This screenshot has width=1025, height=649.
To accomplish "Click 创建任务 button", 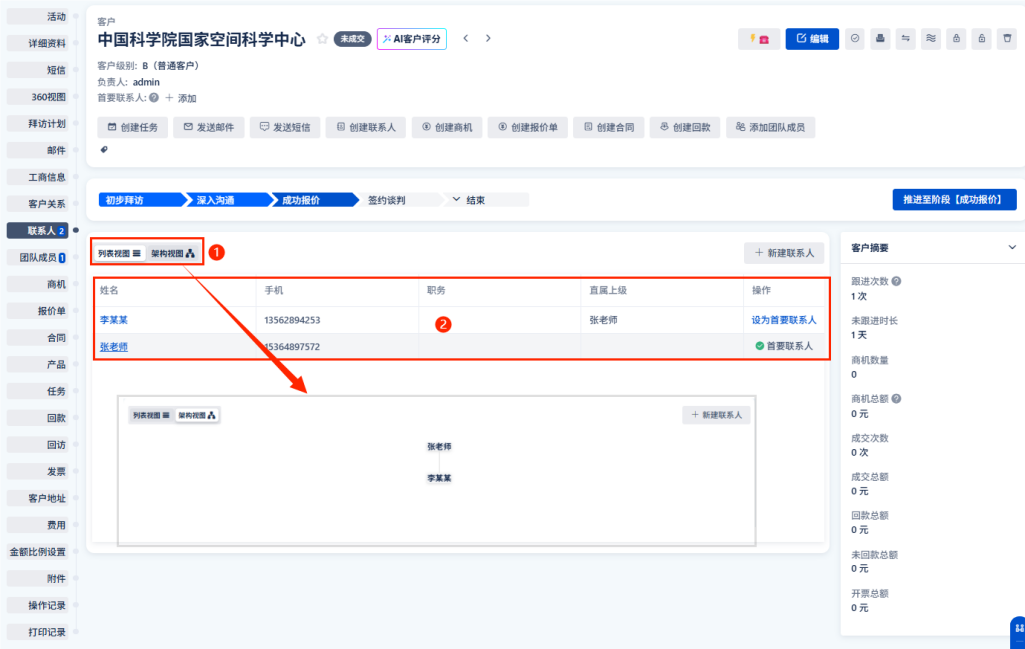I will [133, 127].
